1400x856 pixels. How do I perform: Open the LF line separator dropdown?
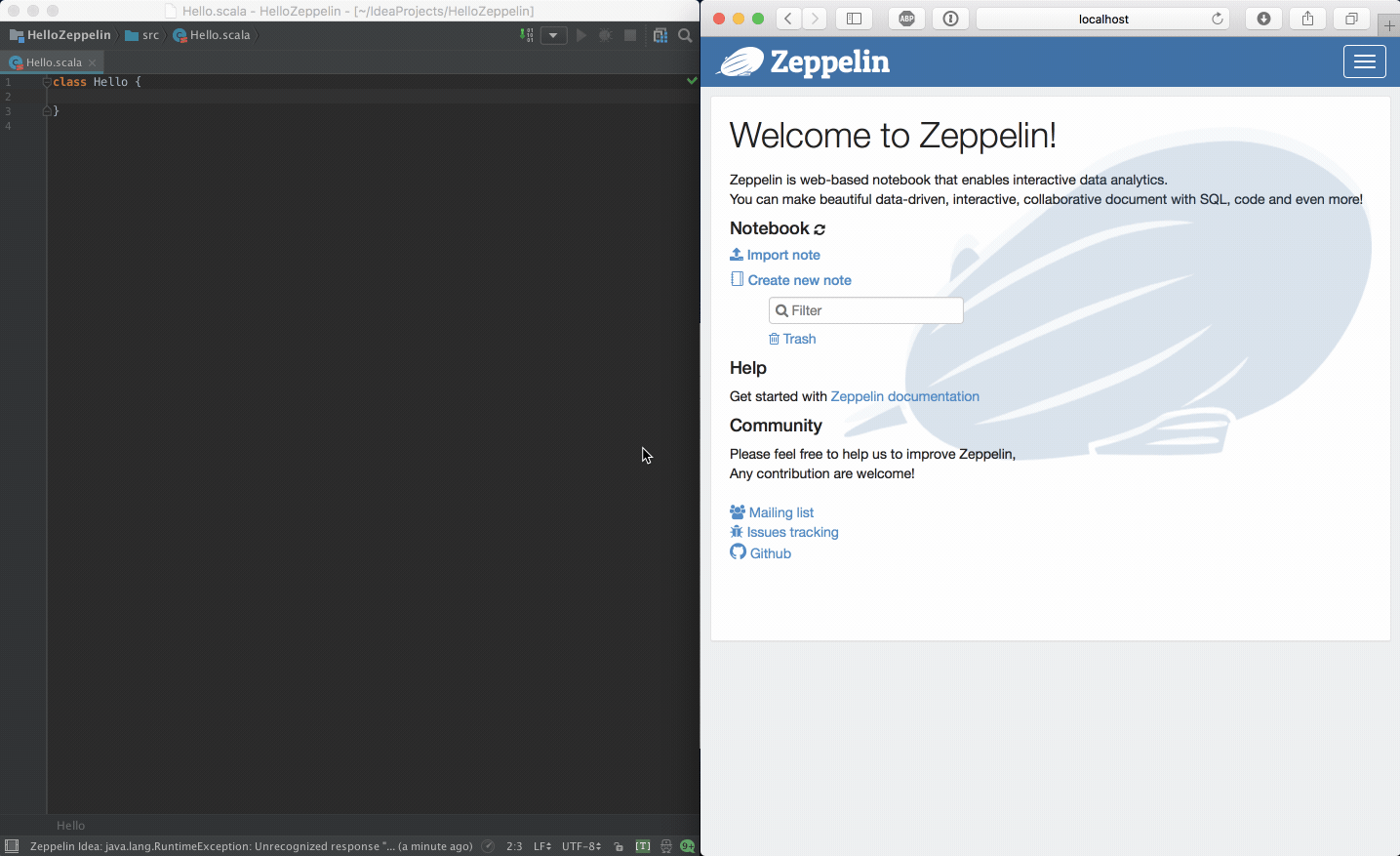tap(542, 846)
